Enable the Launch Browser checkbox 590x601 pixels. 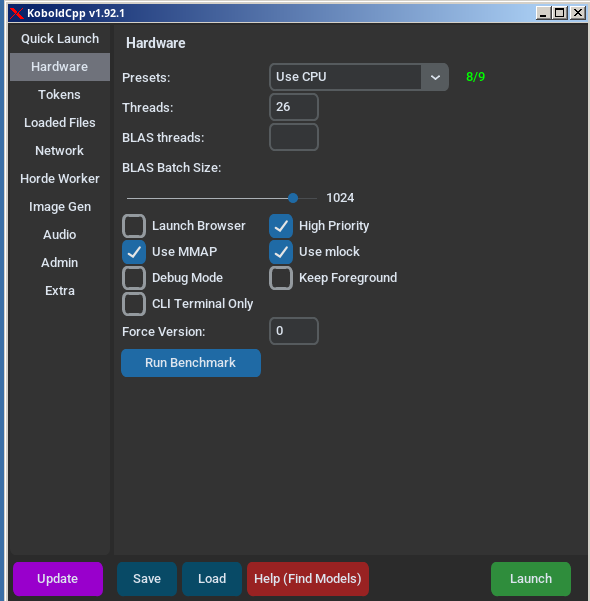click(134, 226)
